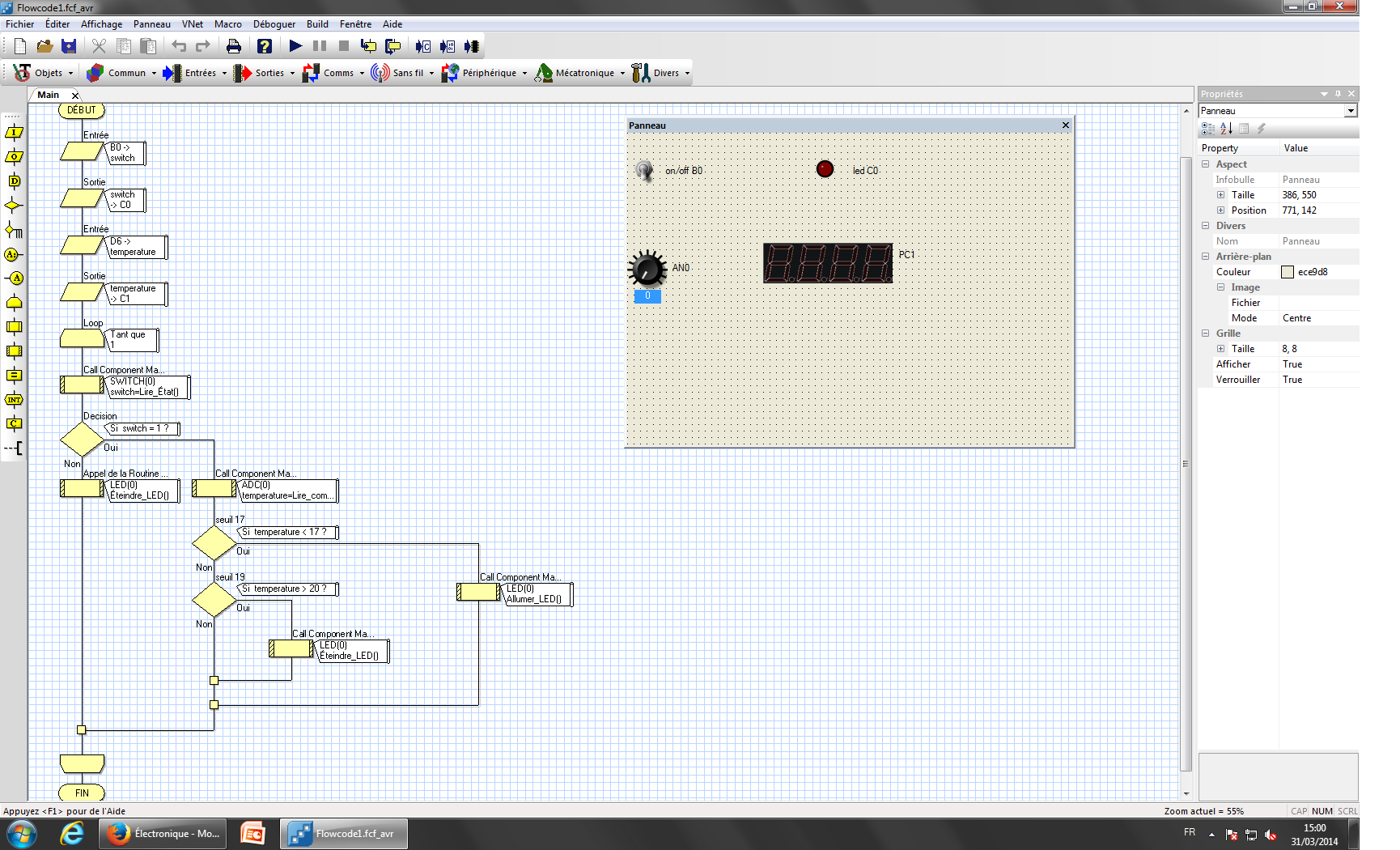Select the Decision diamond icon in sidebar
The image size is (1400, 850).
(x=14, y=206)
